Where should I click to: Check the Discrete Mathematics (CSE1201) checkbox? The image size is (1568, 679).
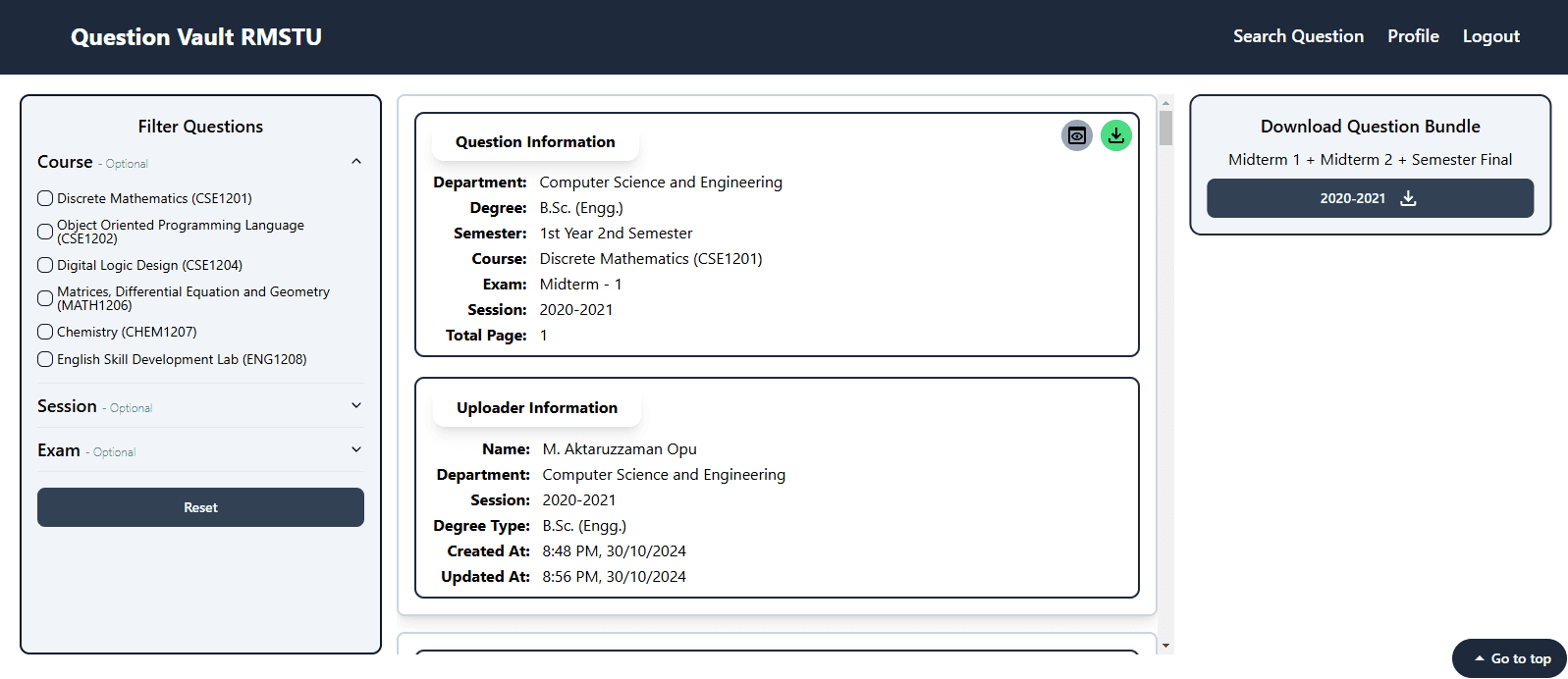pos(45,198)
